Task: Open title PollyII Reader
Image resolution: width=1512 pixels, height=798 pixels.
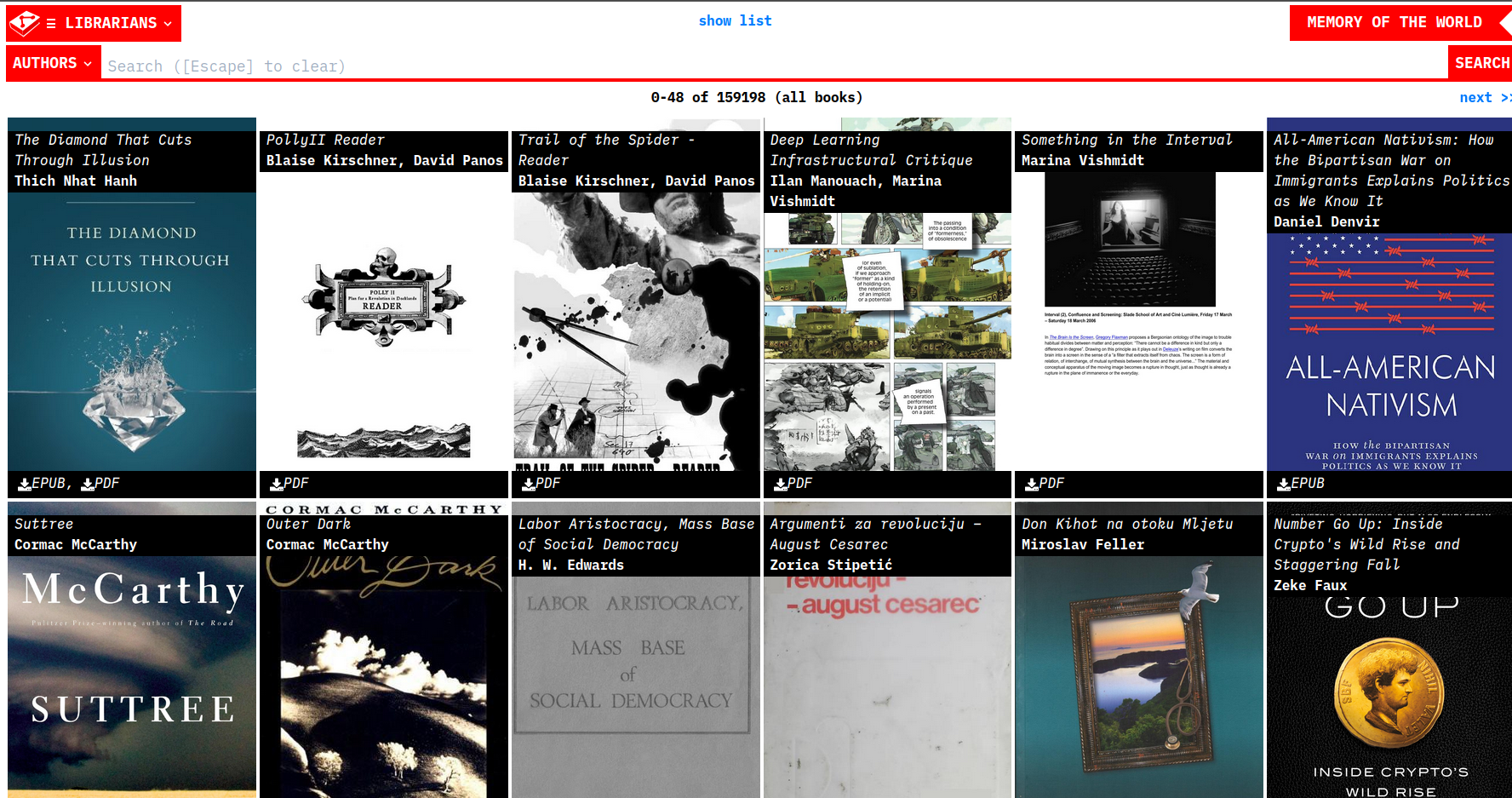Action: (x=325, y=140)
